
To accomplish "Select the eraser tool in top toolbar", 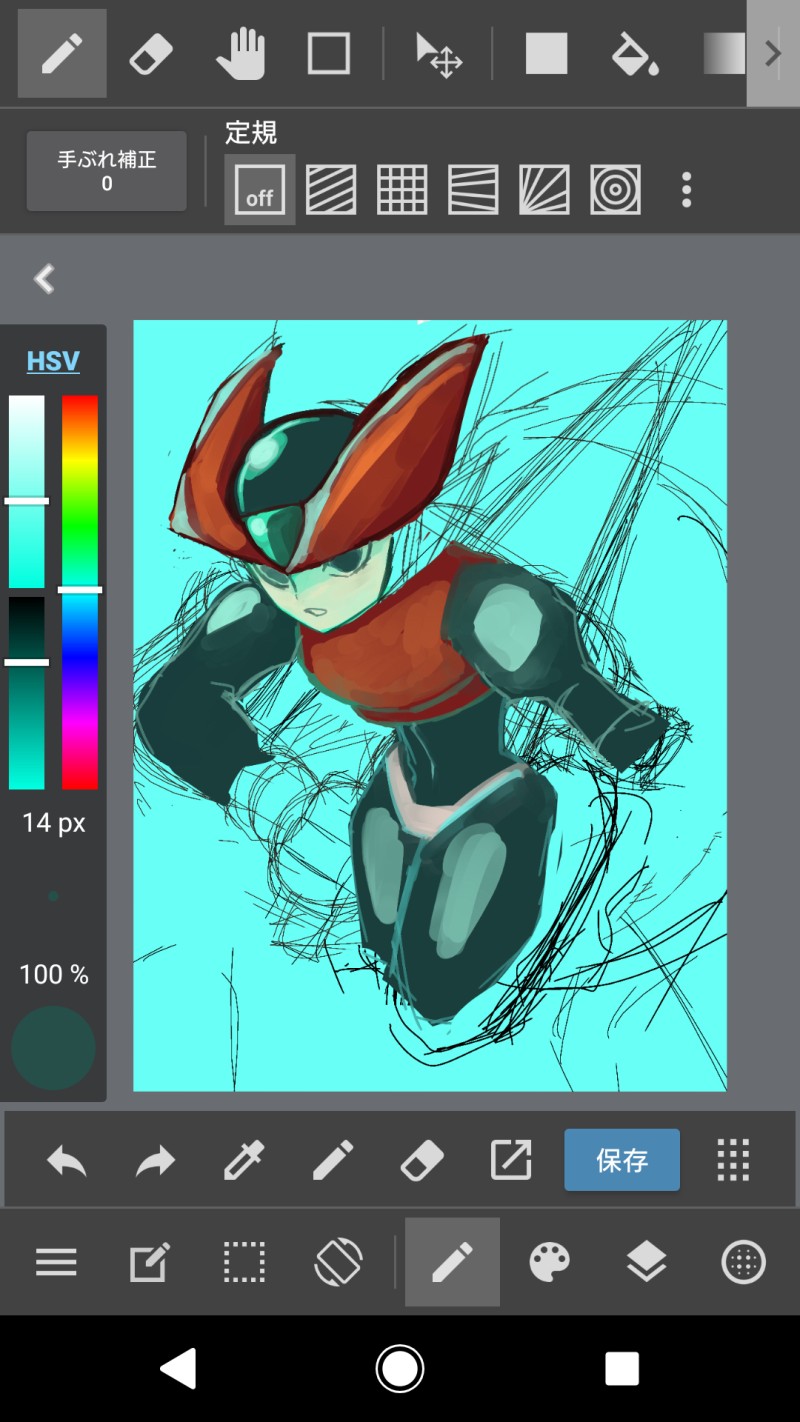I will [x=151, y=53].
